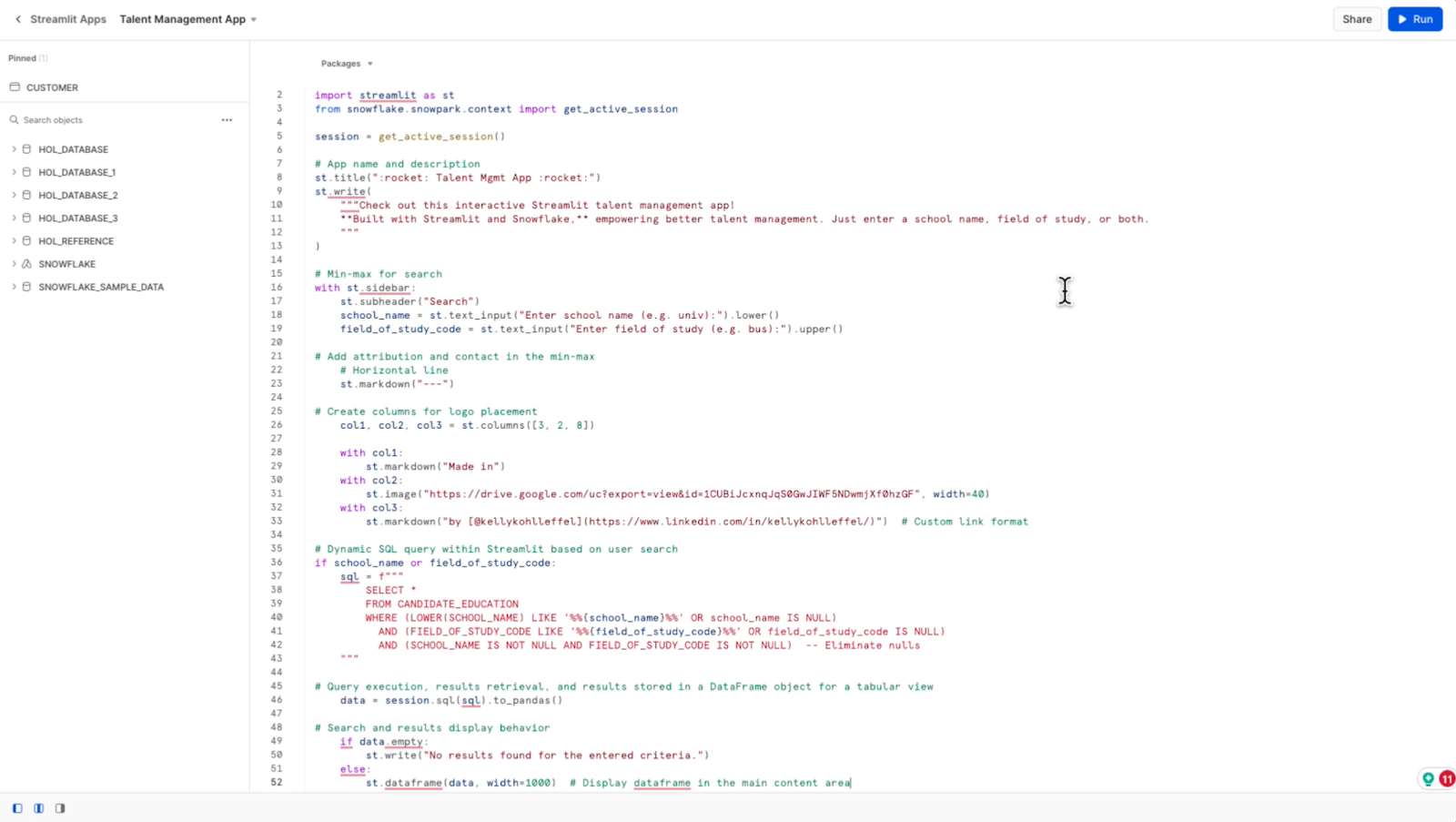Click the Pinned section header
This screenshot has width=1456, height=822.
point(27,58)
